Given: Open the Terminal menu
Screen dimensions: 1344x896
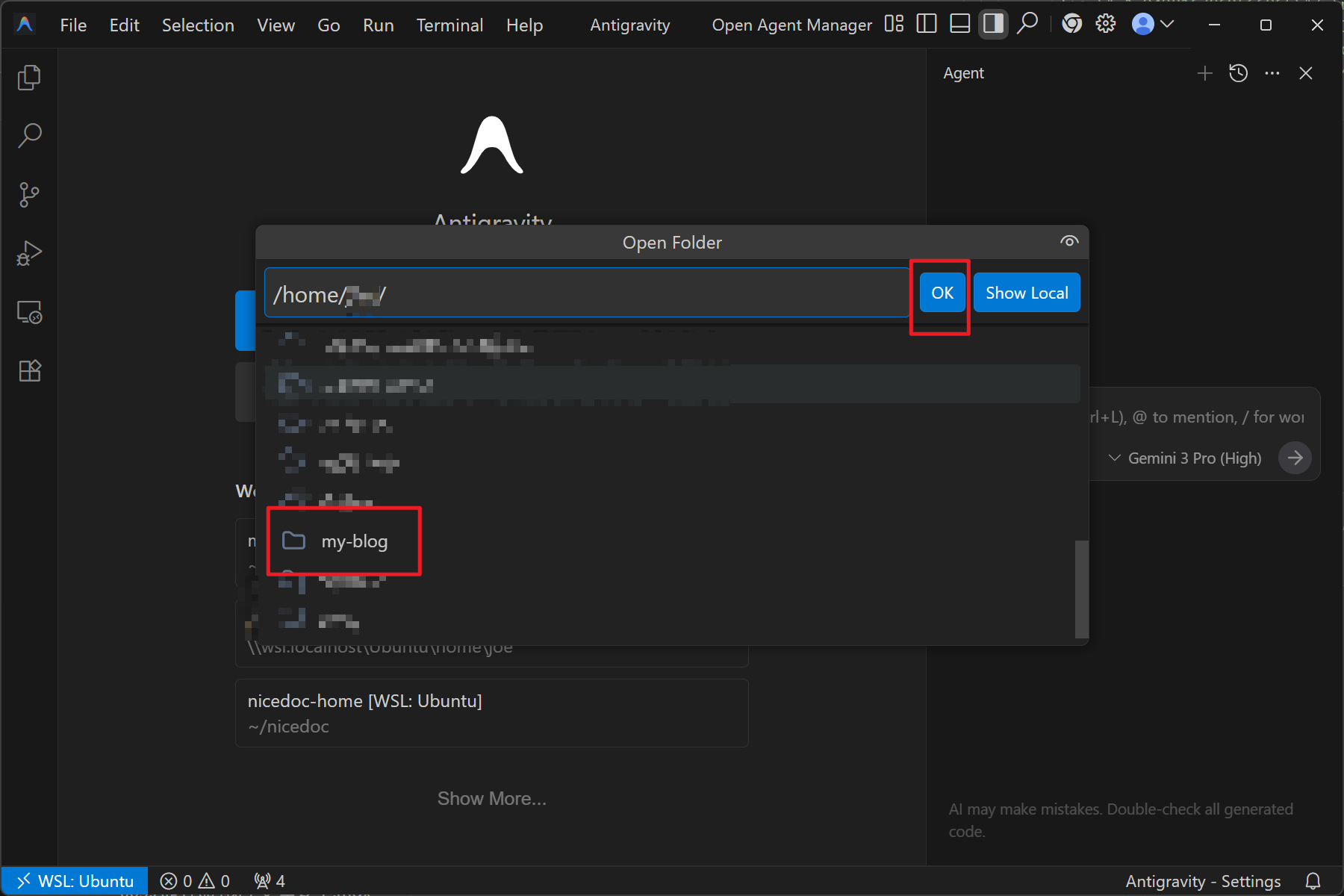Looking at the screenshot, I should coord(449,25).
